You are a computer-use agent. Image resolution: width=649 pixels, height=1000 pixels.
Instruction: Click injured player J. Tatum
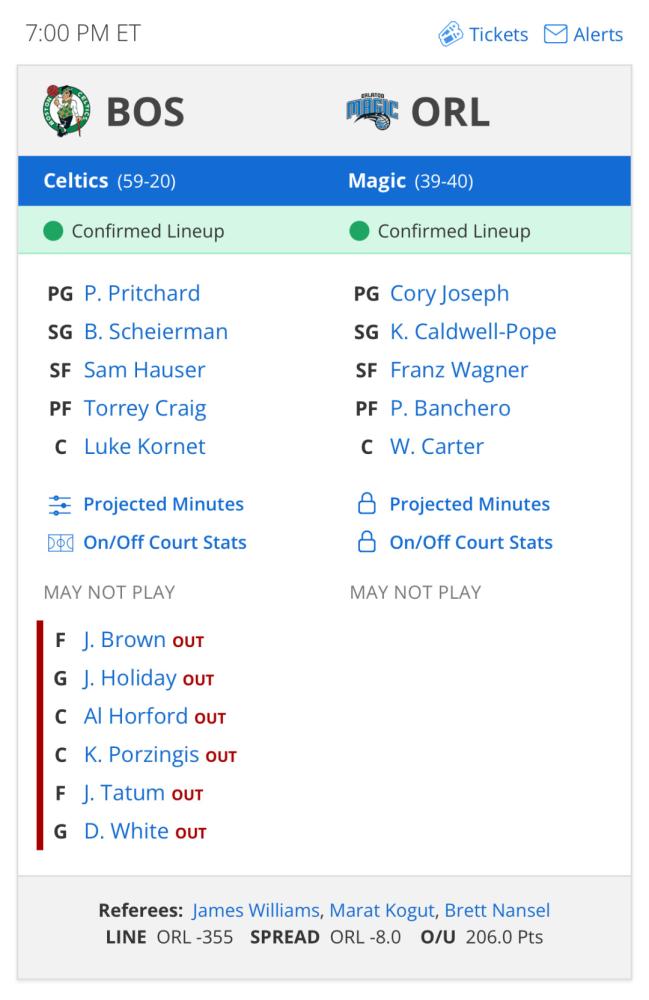124,793
